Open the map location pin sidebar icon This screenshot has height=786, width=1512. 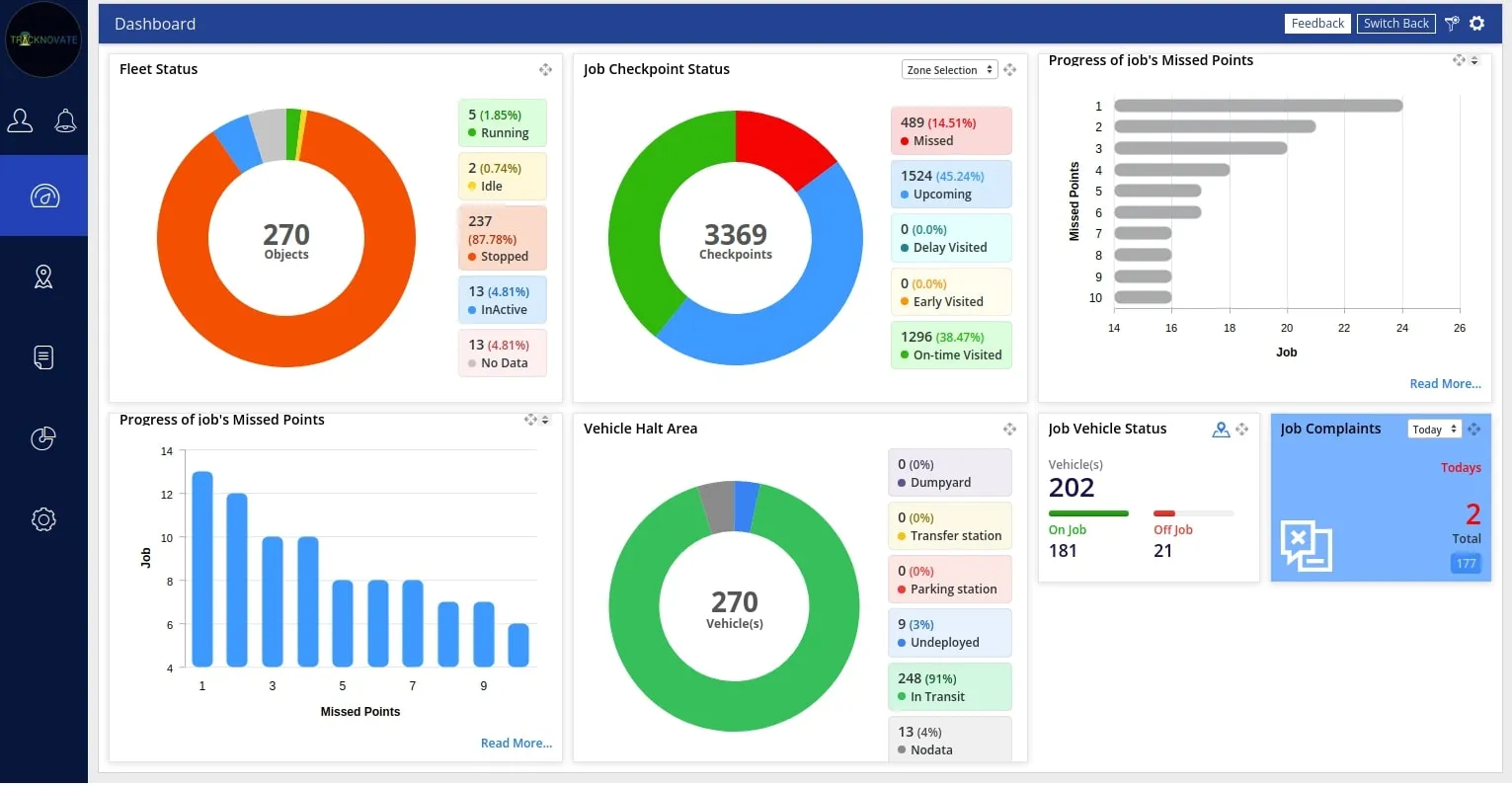click(x=43, y=276)
